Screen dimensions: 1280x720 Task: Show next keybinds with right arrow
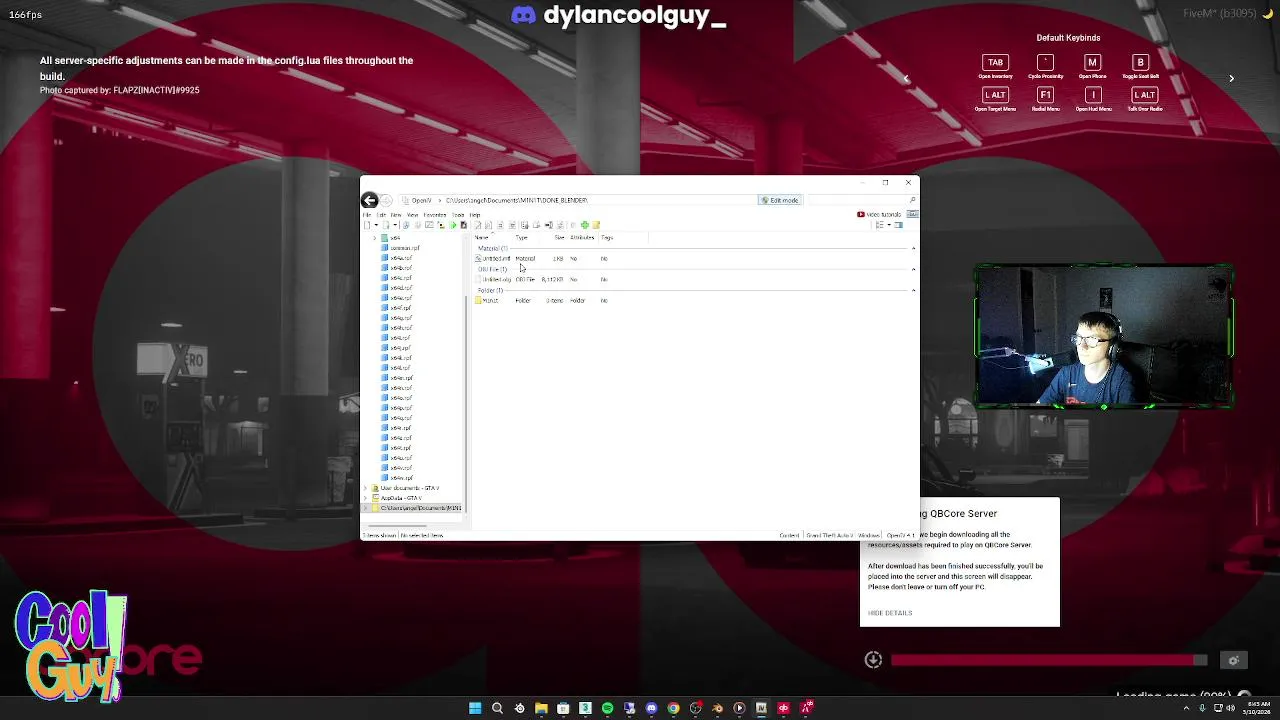[x=1231, y=78]
